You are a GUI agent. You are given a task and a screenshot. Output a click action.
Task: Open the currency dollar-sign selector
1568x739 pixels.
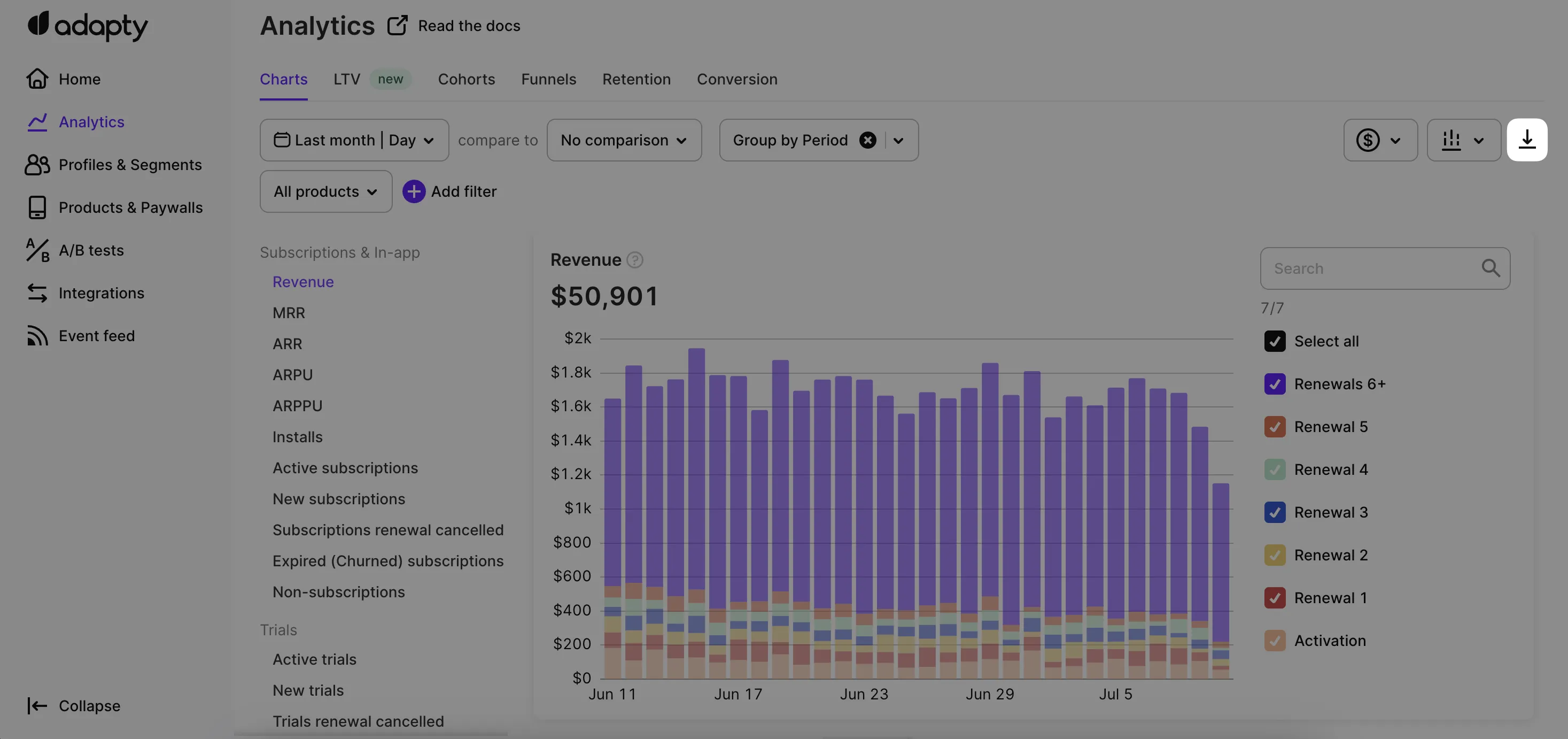click(x=1379, y=140)
